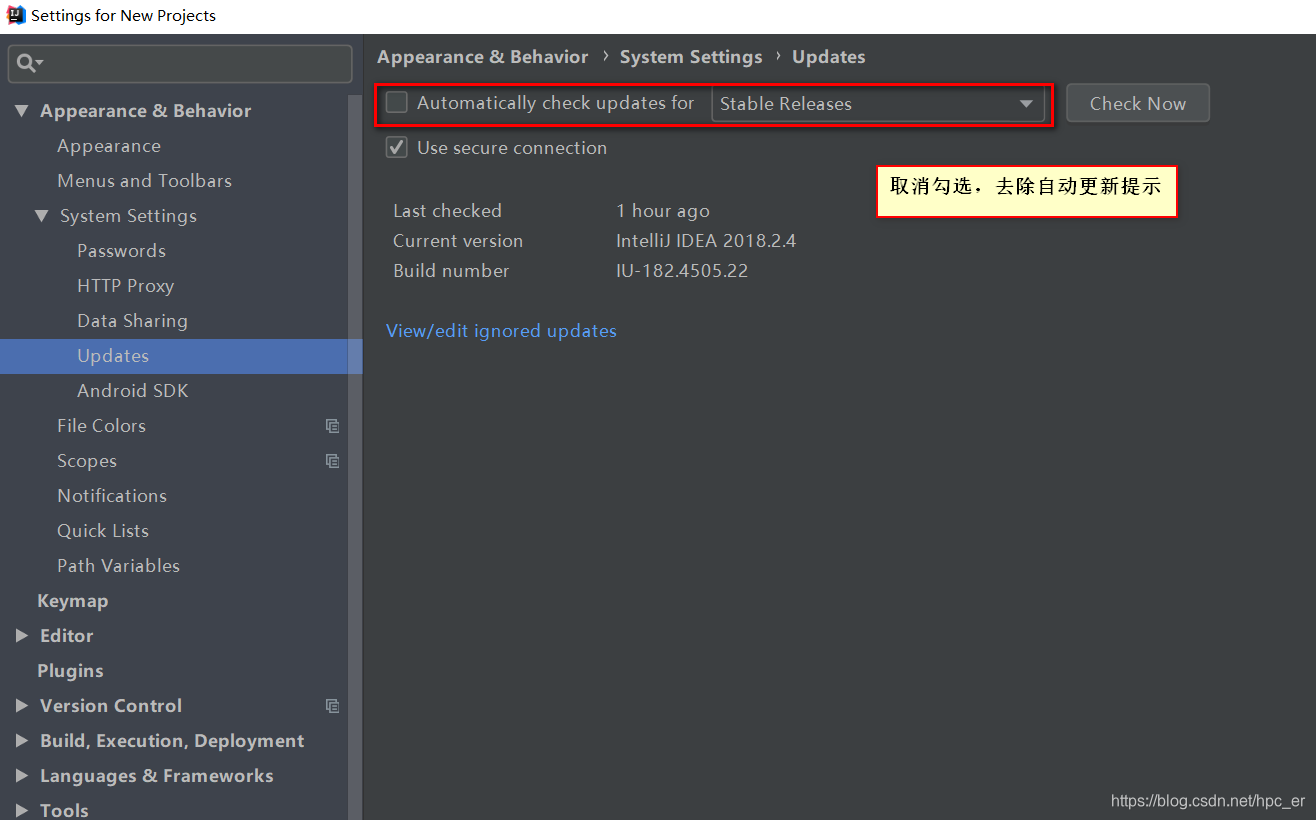This screenshot has width=1316, height=820.
Task: Click the IntelliJ logo in title bar
Action: point(15,15)
